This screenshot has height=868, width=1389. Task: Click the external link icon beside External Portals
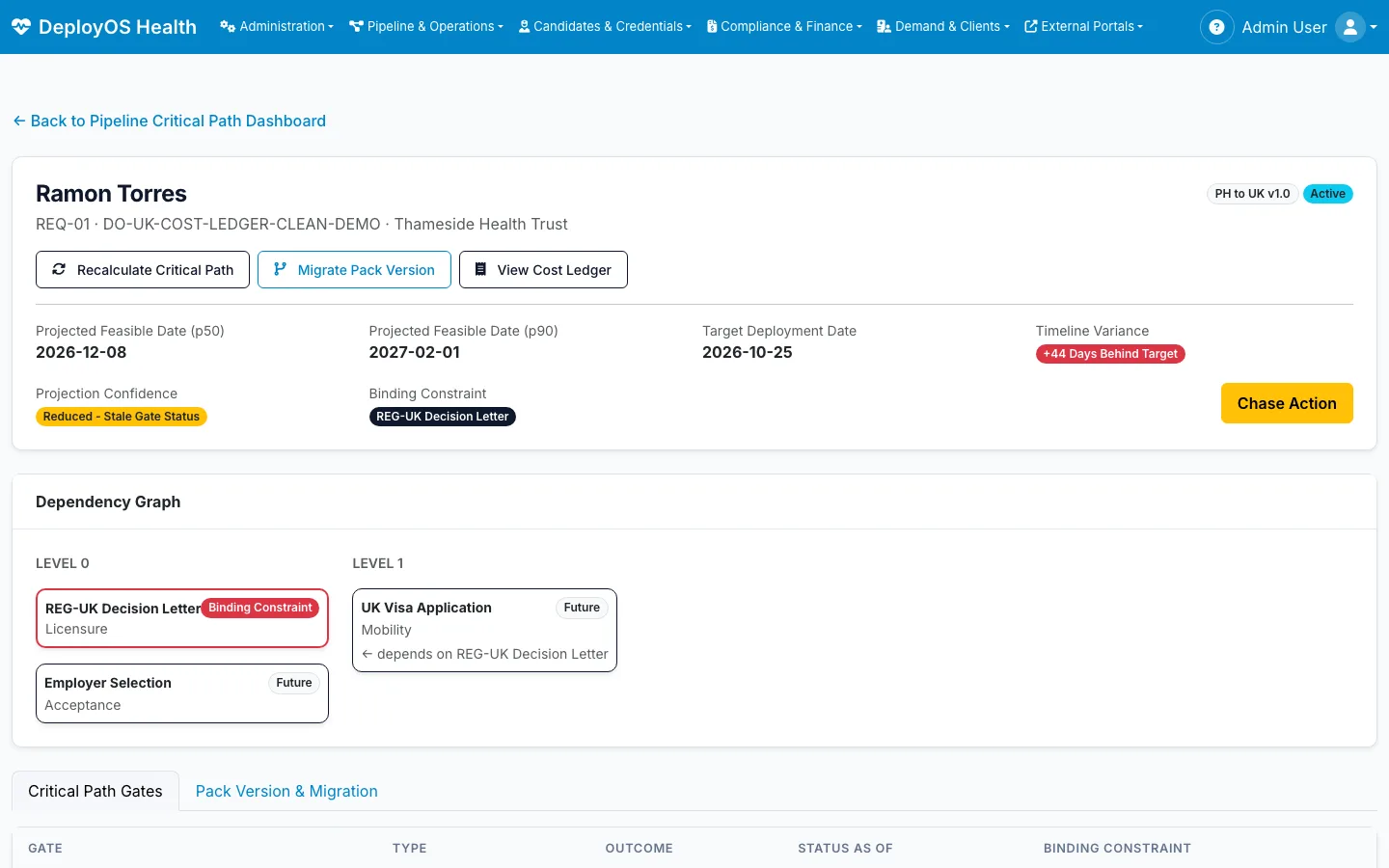[x=1031, y=26]
